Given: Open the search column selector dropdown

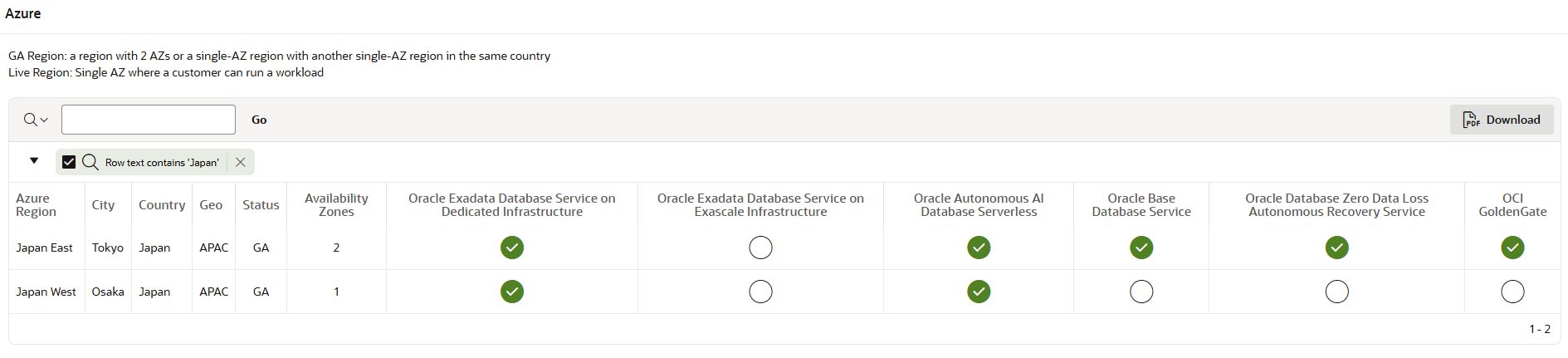Looking at the screenshot, I should (x=36, y=120).
